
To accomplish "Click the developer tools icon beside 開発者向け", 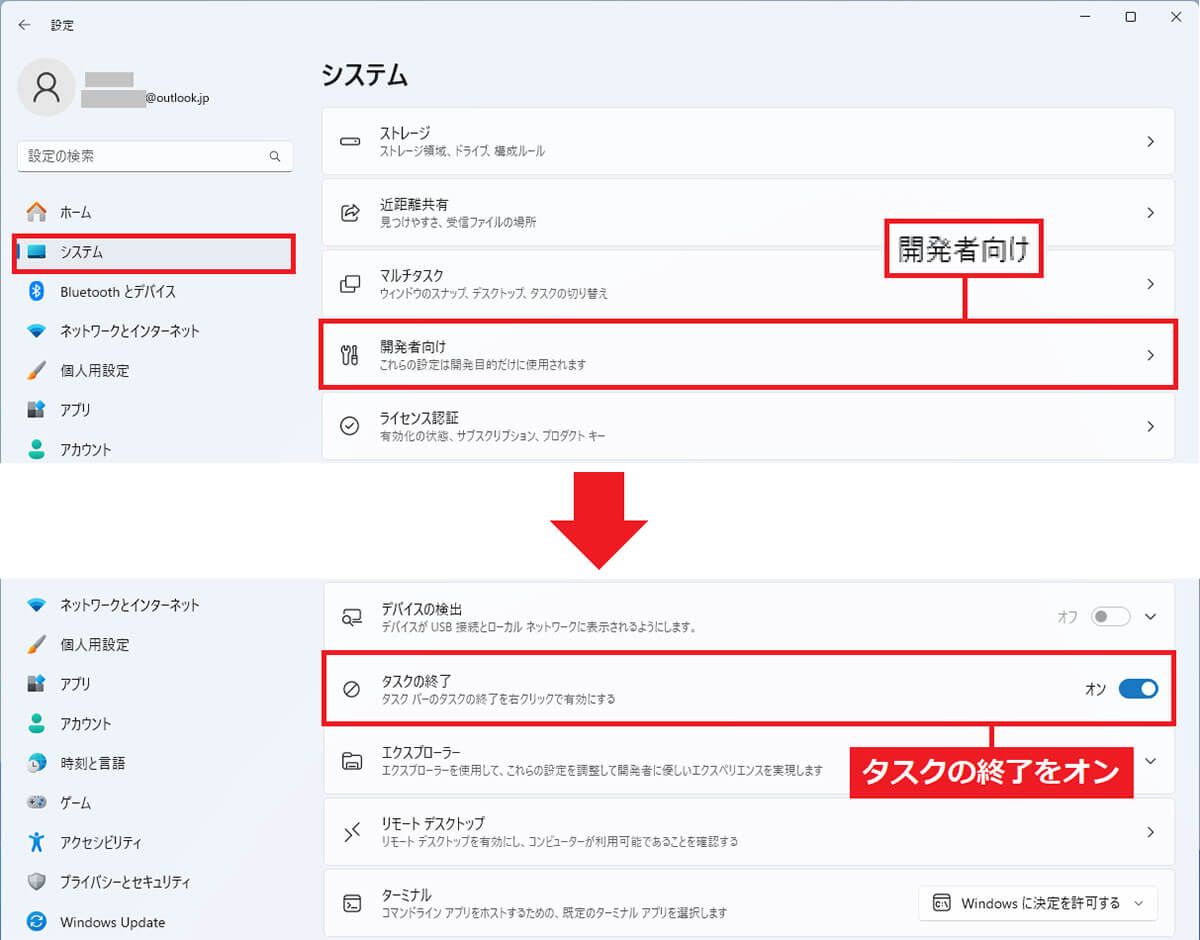I will pyautogui.click(x=350, y=355).
